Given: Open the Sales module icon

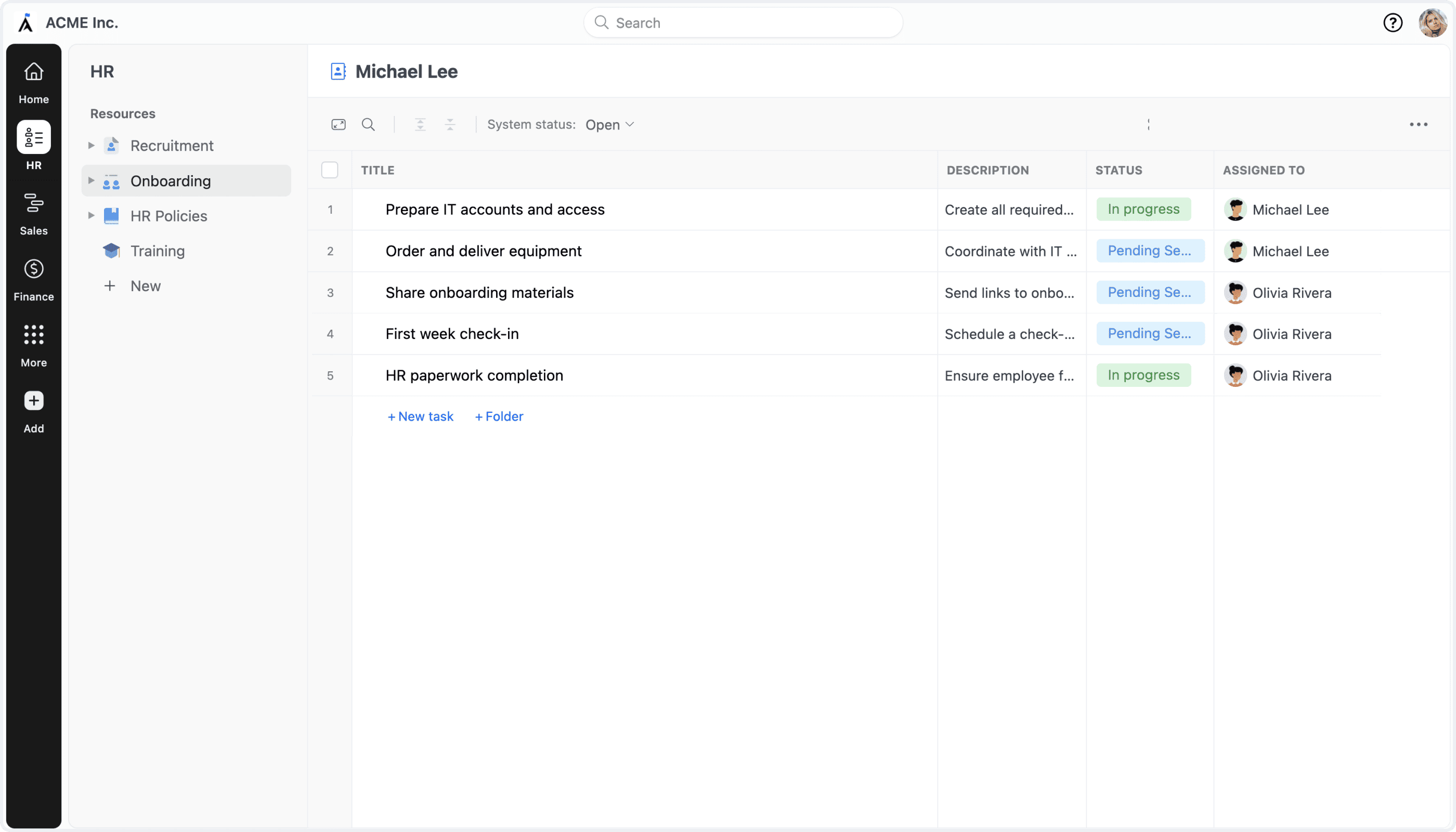Looking at the screenshot, I should pyautogui.click(x=34, y=213).
